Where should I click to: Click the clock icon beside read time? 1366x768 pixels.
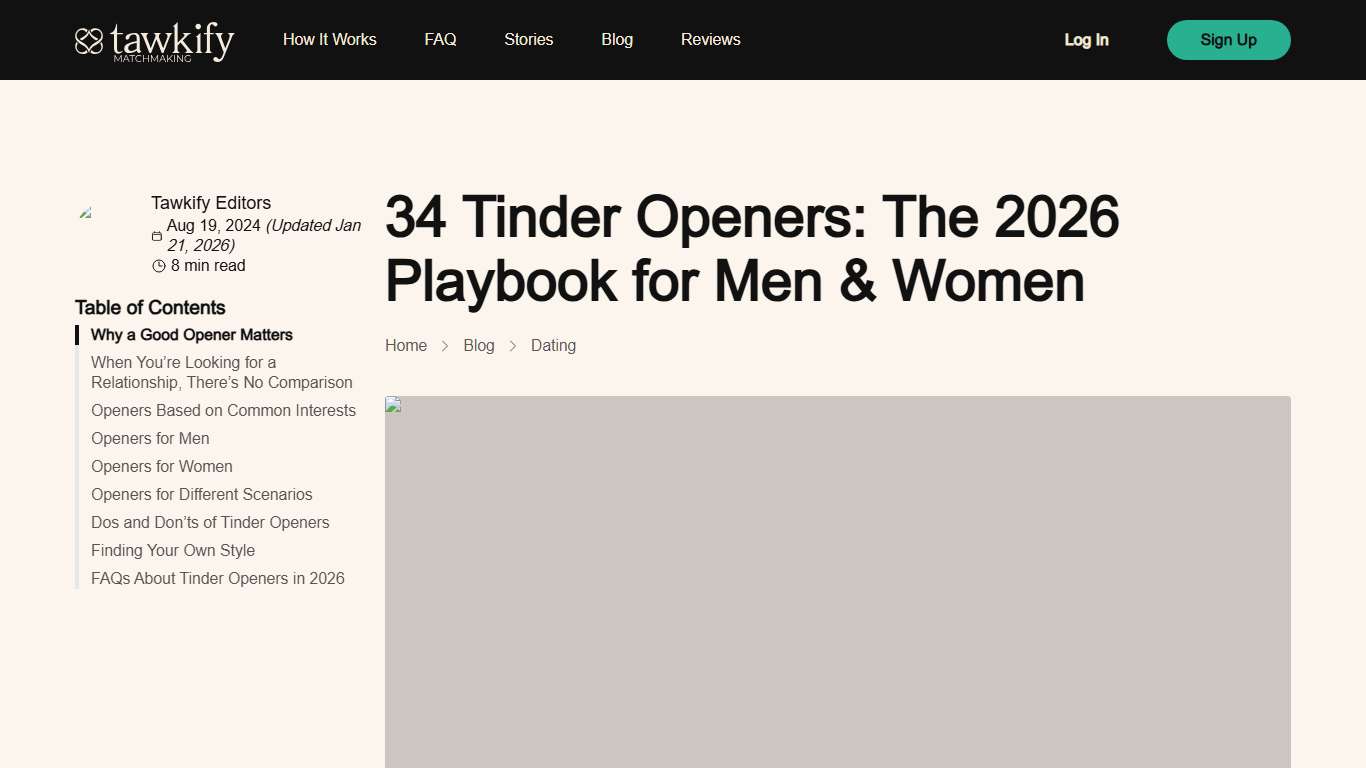tap(159, 265)
